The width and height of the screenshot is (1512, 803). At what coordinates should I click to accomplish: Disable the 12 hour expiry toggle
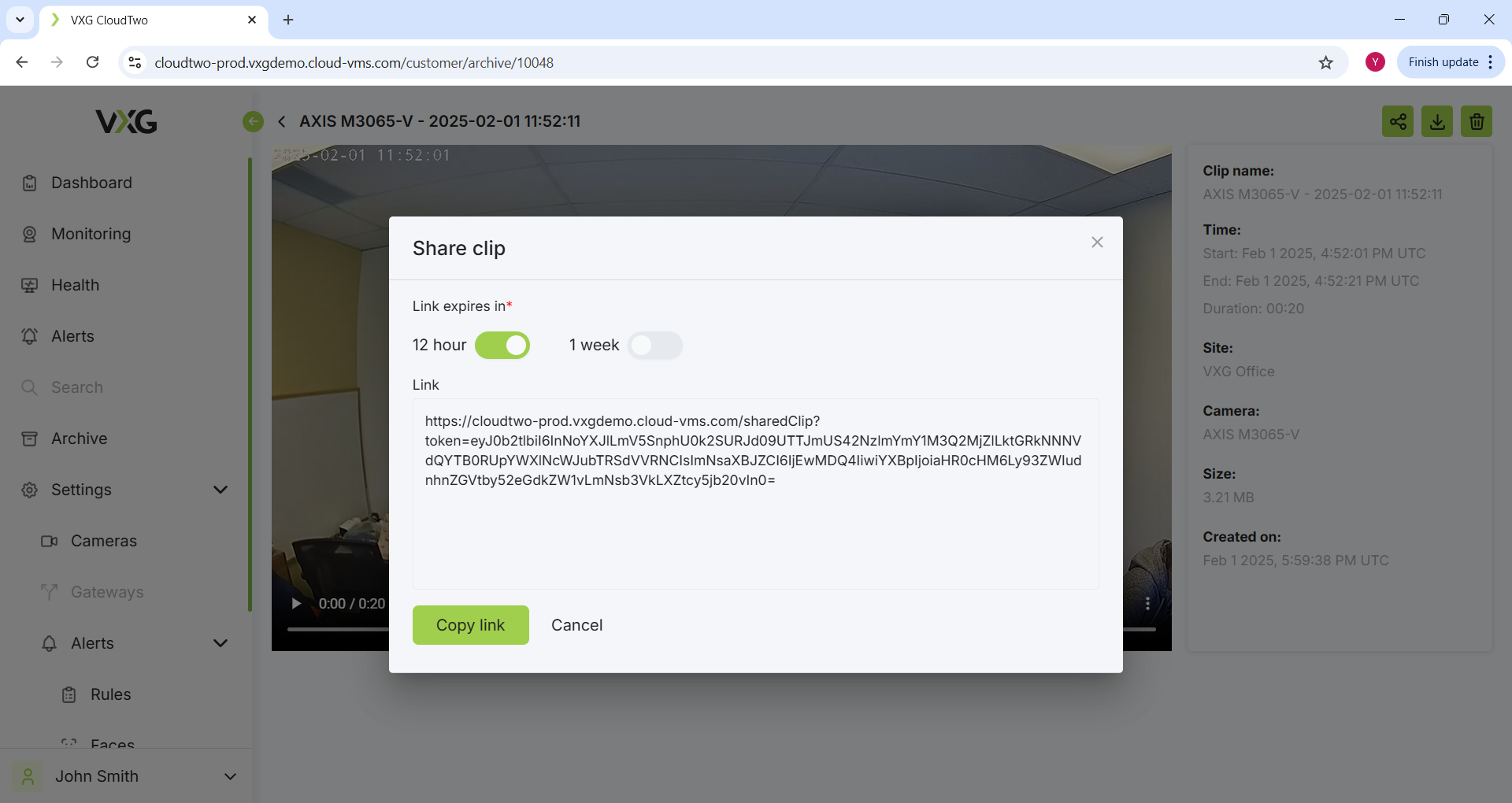pos(502,346)
